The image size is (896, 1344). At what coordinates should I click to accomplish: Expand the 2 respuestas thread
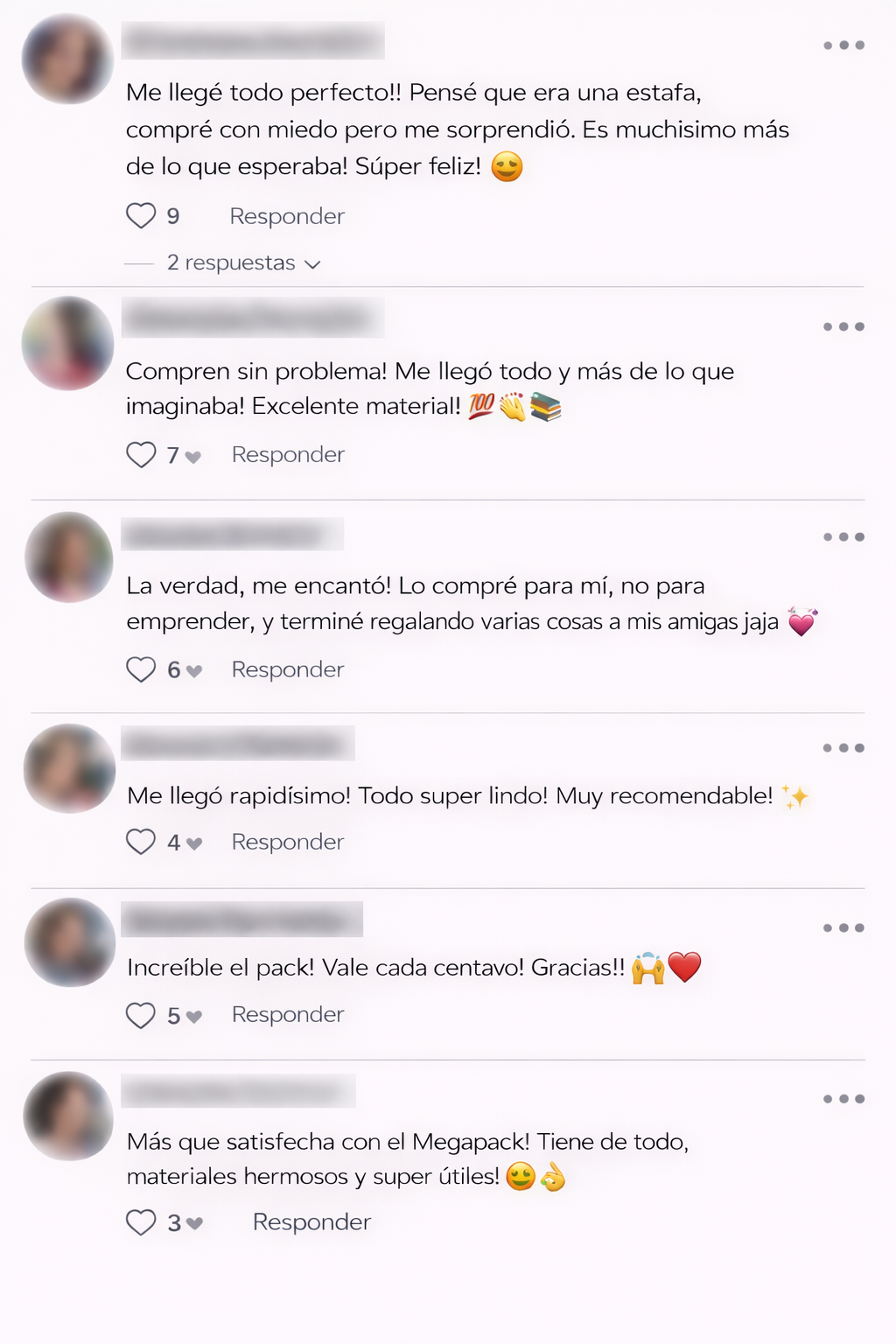point(243,262)
